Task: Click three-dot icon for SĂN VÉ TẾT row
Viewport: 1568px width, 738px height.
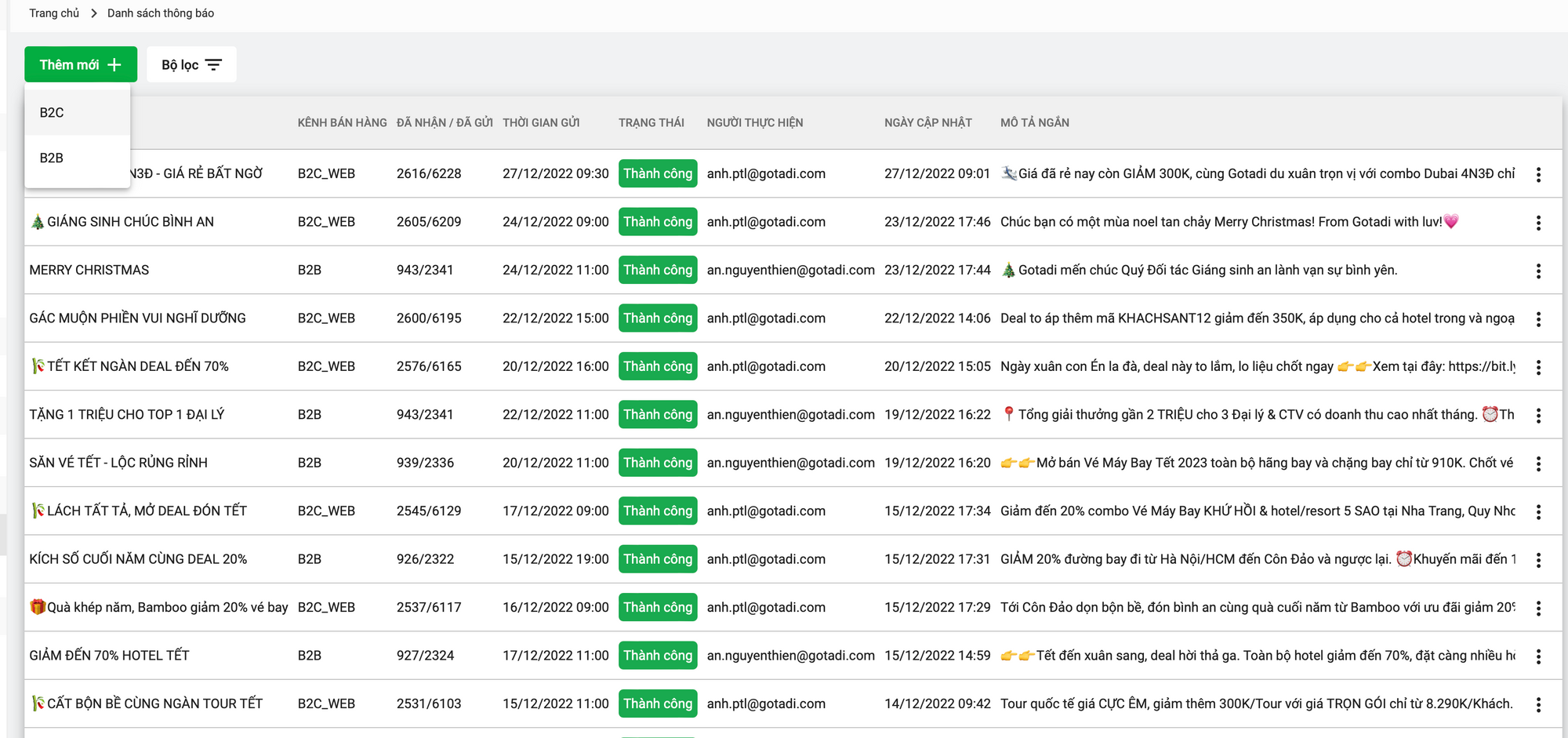Action: click(x=1538, y=464)
